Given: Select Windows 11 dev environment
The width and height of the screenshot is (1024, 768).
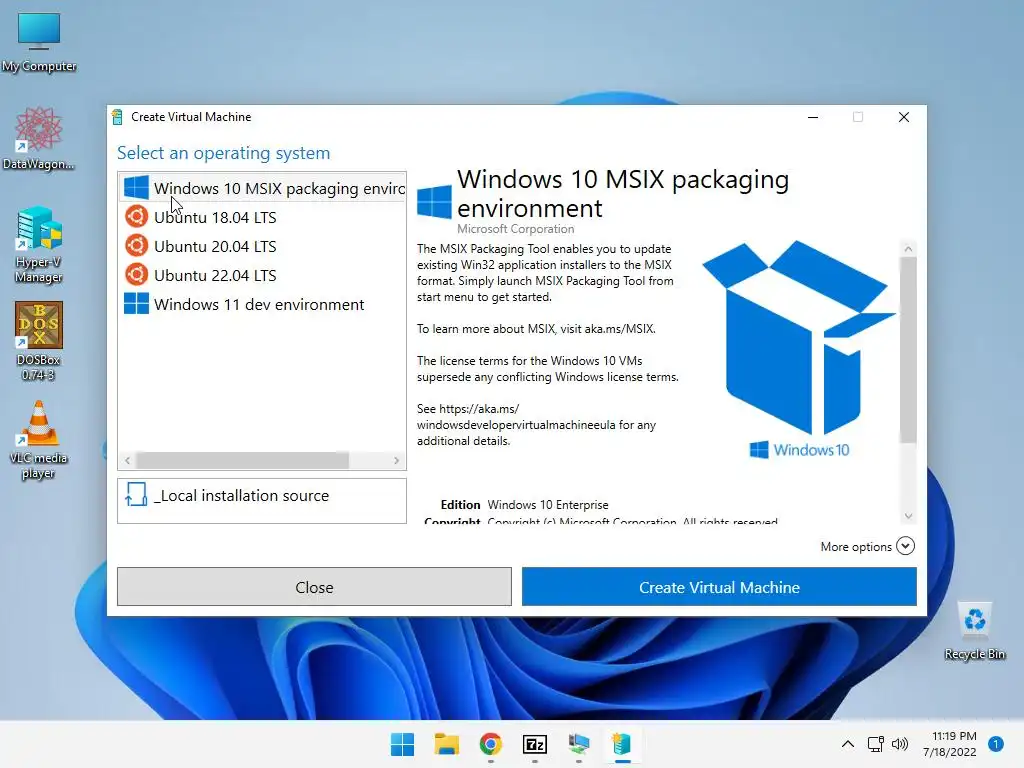Looking at the screenshot, I should 262,304.
